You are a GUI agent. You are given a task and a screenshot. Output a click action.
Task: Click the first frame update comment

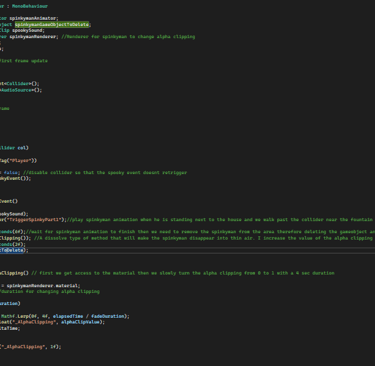(24, 61)
